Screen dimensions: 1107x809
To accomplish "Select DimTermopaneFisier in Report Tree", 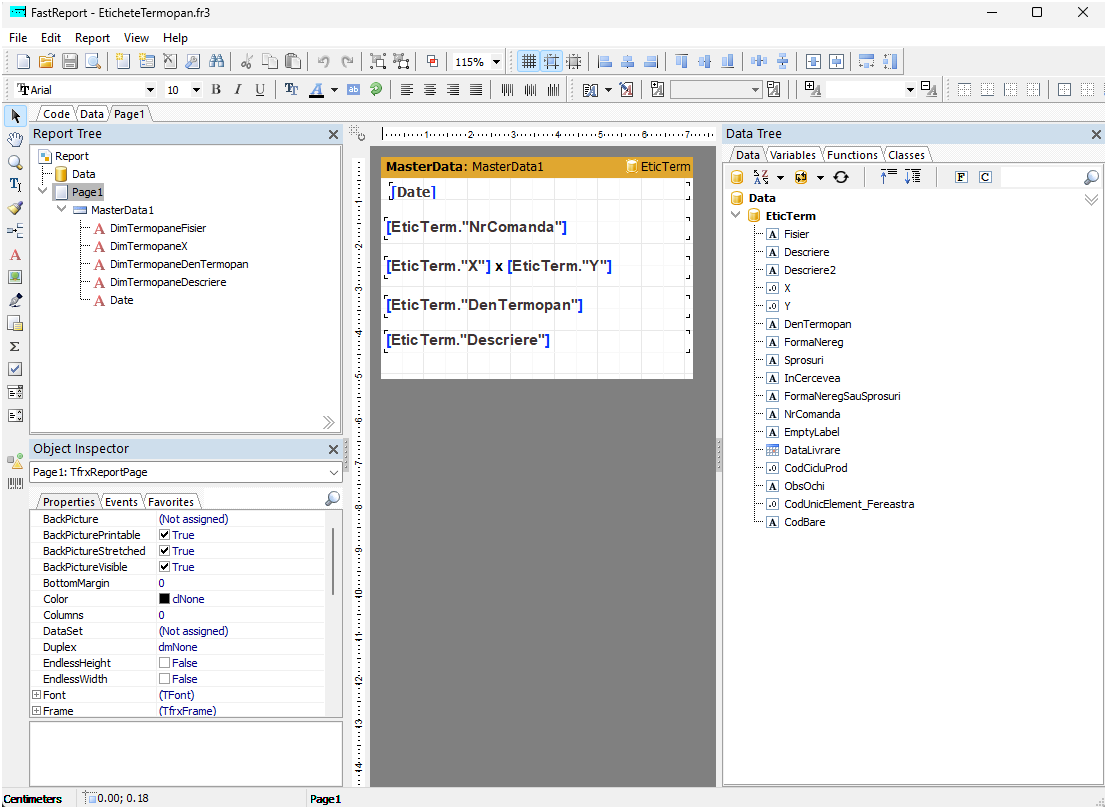I will pyautogui.click(x=158, y=228).
